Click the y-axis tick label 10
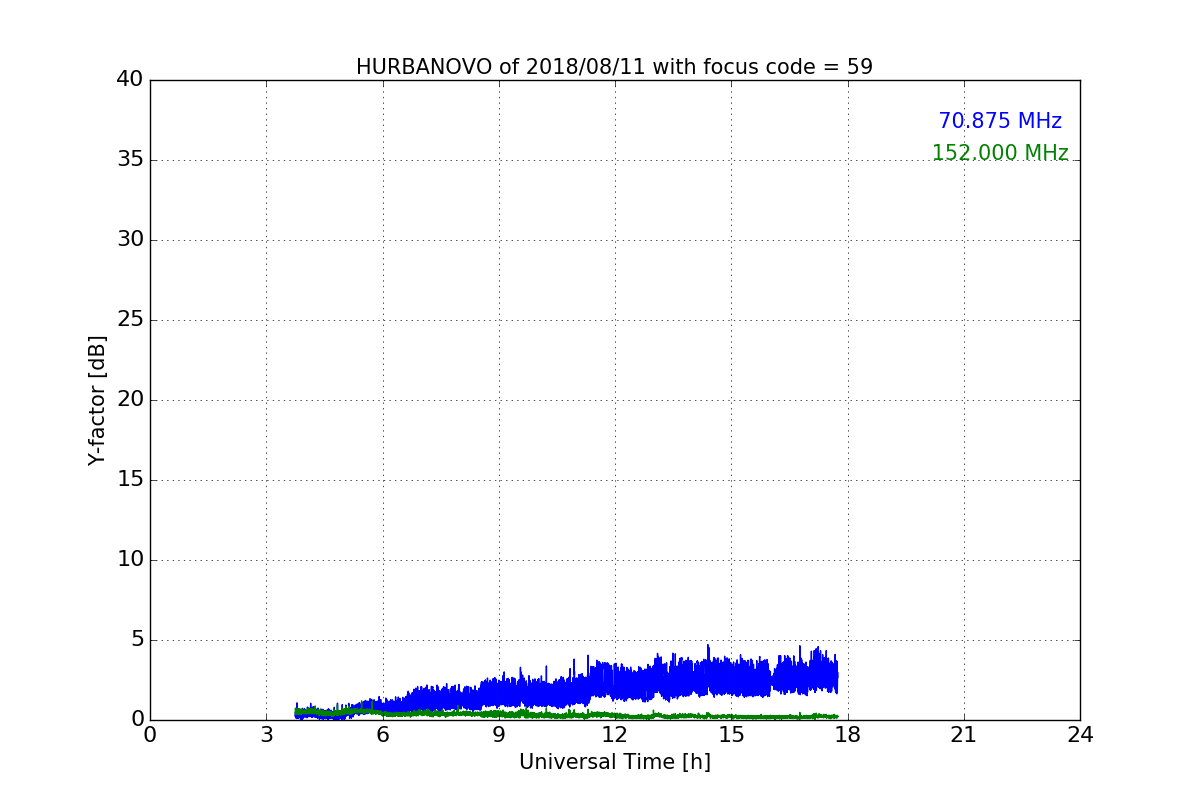The width and height of the screenshot is (1200, 800). point(130,560)
